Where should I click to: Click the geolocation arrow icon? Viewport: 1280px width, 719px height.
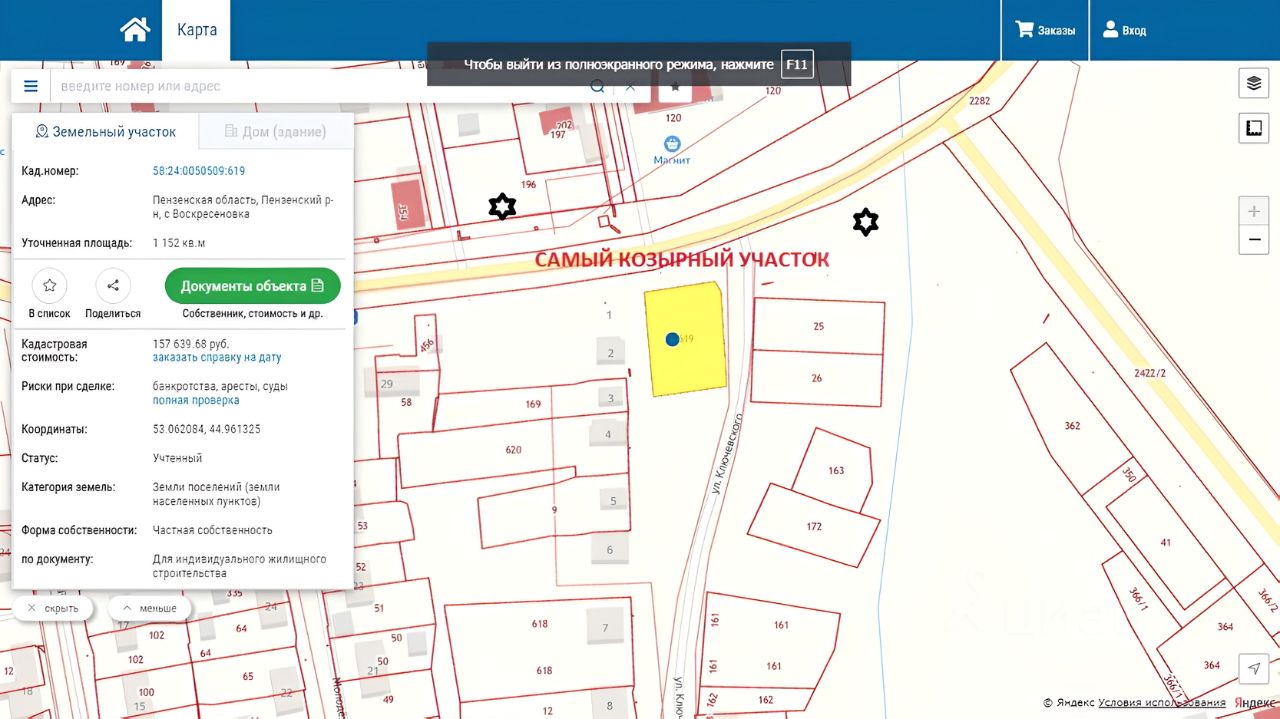coord(1254,669)
